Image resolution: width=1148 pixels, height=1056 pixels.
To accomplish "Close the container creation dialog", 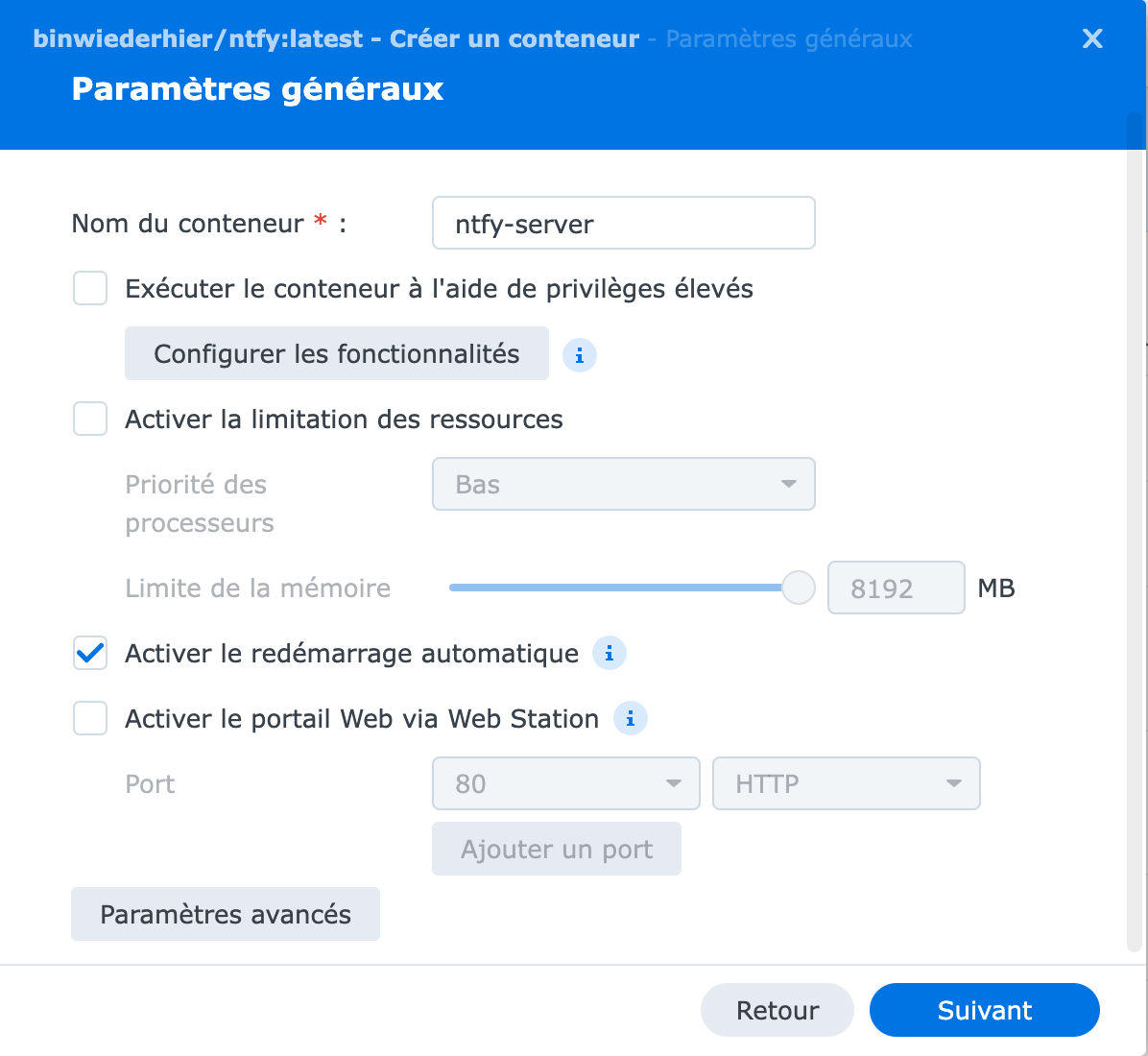I will pos(1092,38).
